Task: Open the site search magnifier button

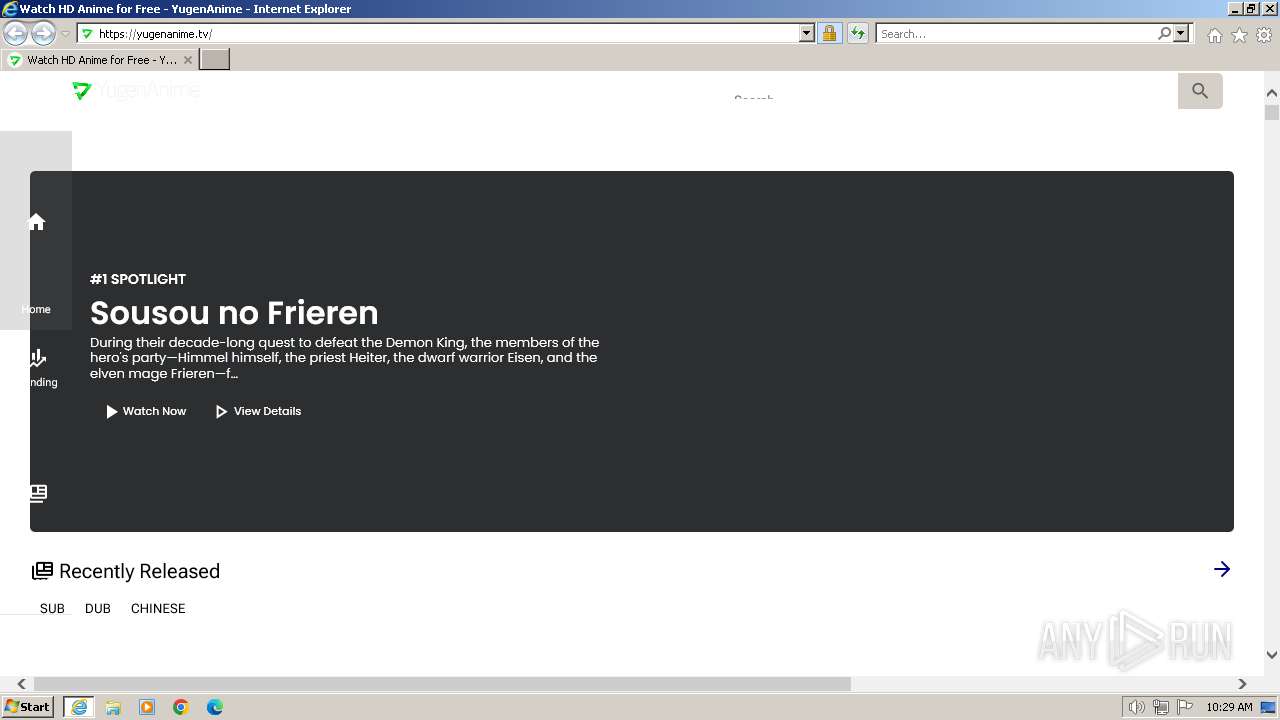Action: [1200, 91]
